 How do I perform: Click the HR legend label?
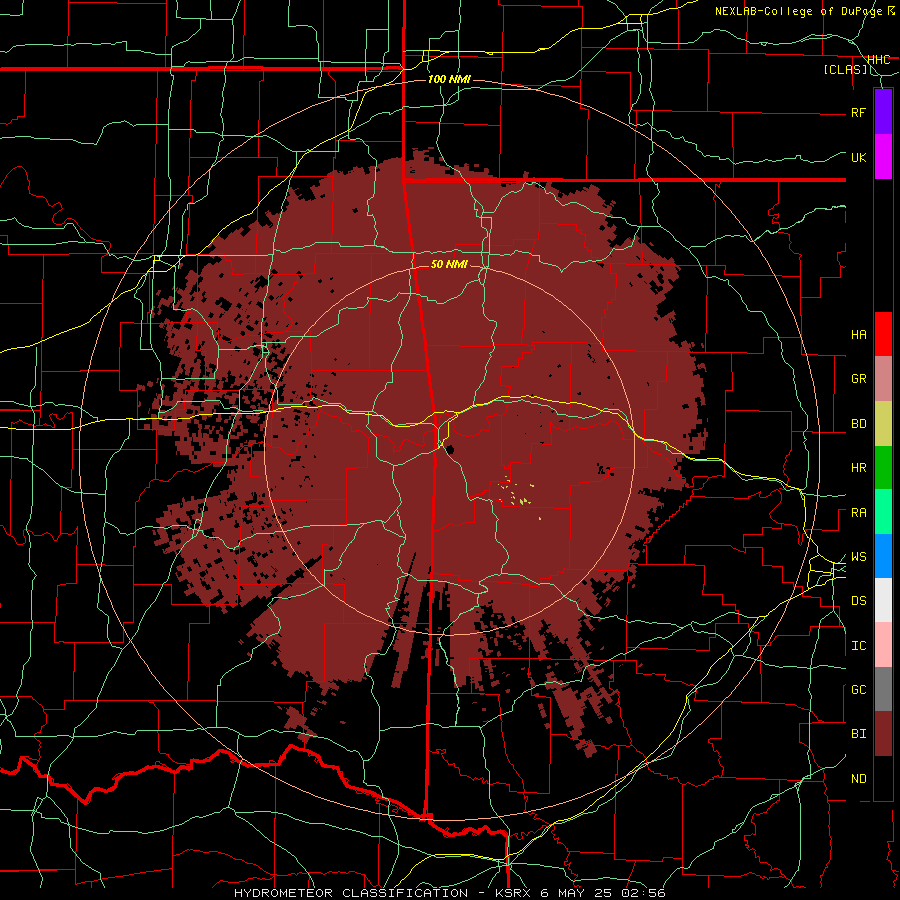click(x=858, y=468)
